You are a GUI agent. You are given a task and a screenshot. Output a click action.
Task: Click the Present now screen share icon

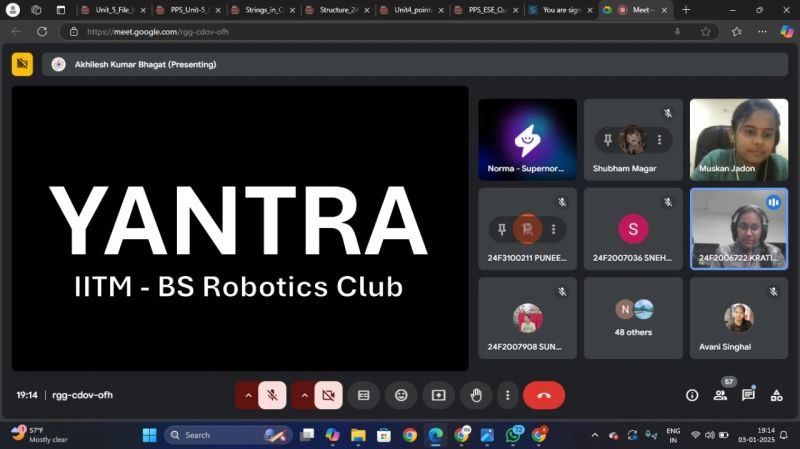tap(438, 395)
